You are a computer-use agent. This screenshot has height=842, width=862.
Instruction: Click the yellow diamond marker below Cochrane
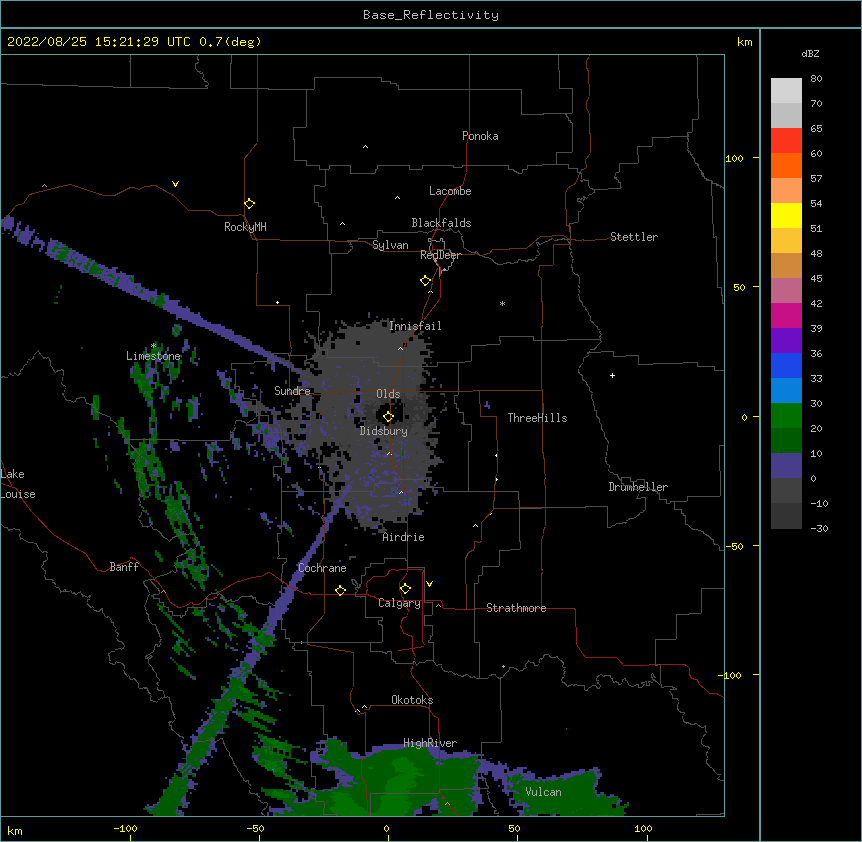pos(340,590)
